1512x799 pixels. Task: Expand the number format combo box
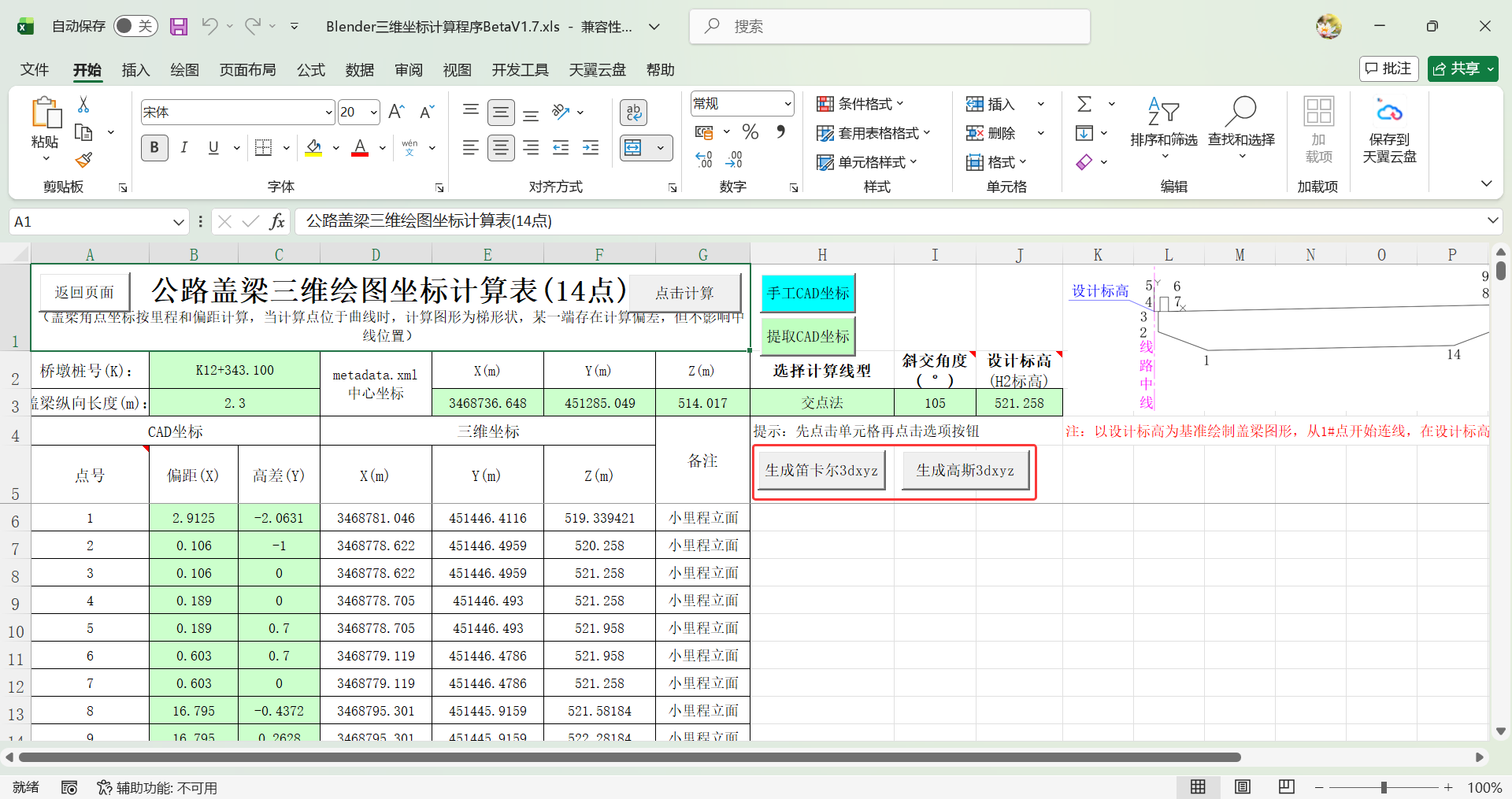coord(787,104)
